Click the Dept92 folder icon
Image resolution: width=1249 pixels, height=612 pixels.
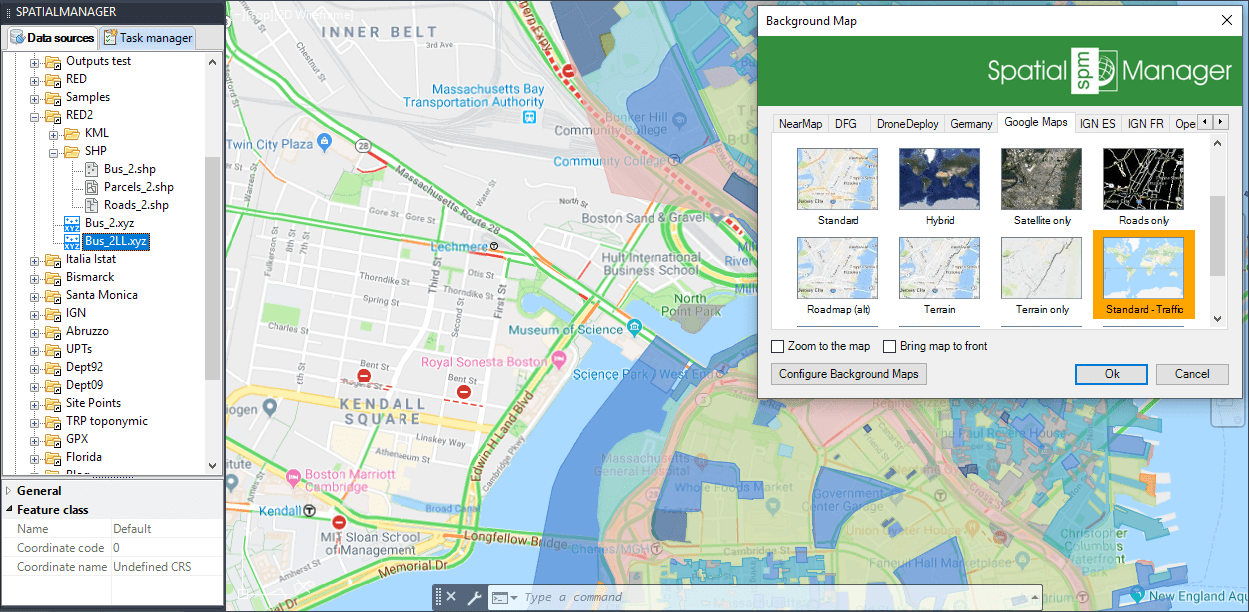coord(53,367)
